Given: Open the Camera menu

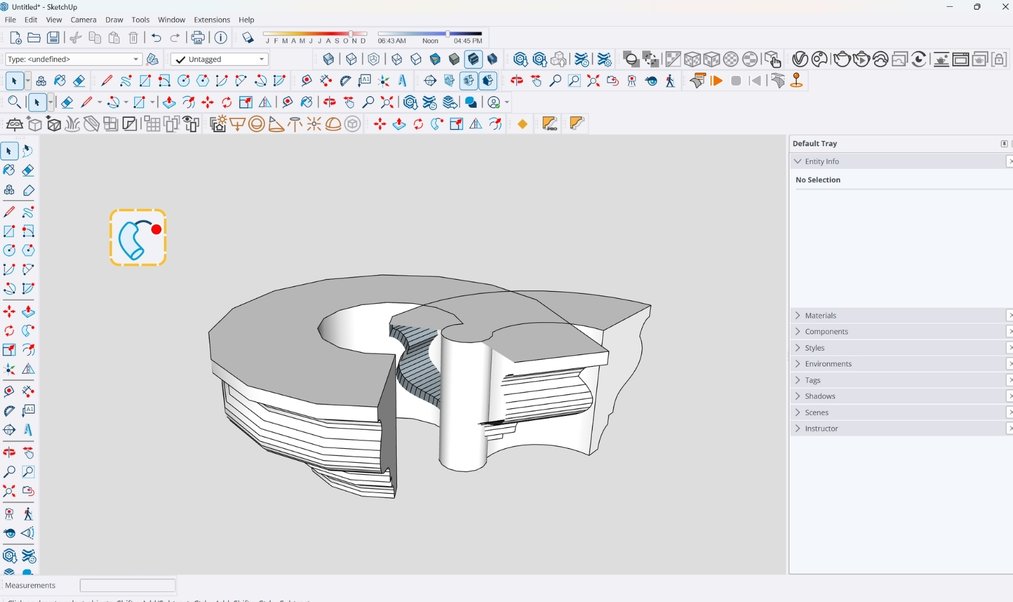Looking at the screenshot, I should pos(83,19).
